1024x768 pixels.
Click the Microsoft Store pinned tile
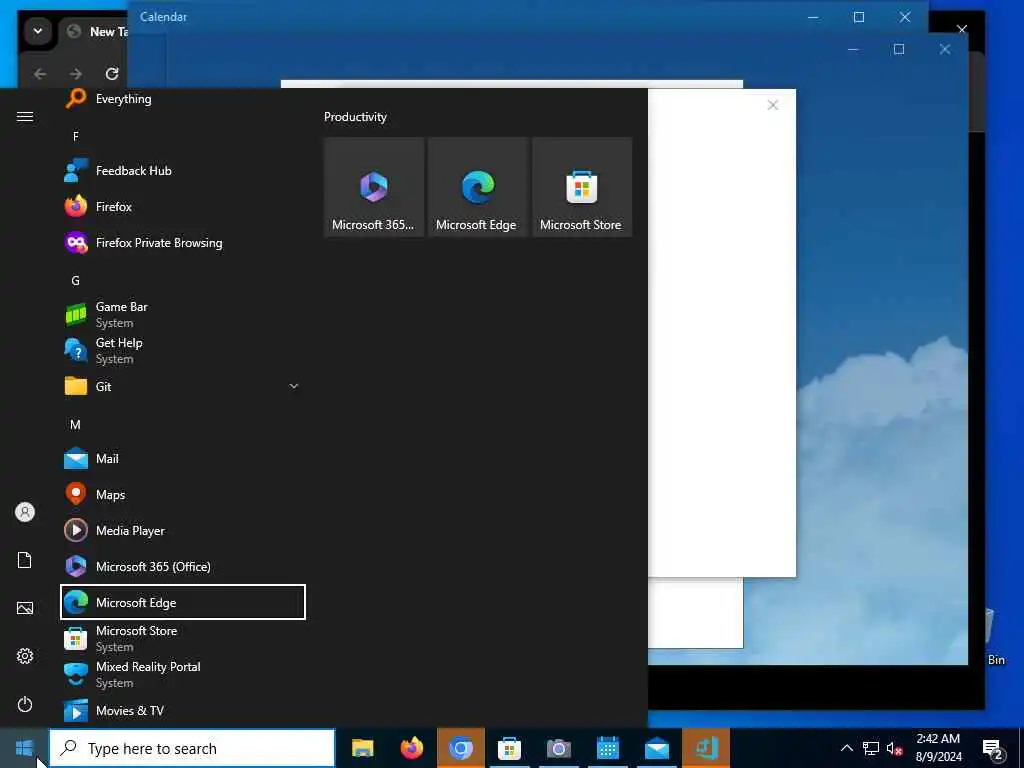pyautogui.click(x=582, y=187)
